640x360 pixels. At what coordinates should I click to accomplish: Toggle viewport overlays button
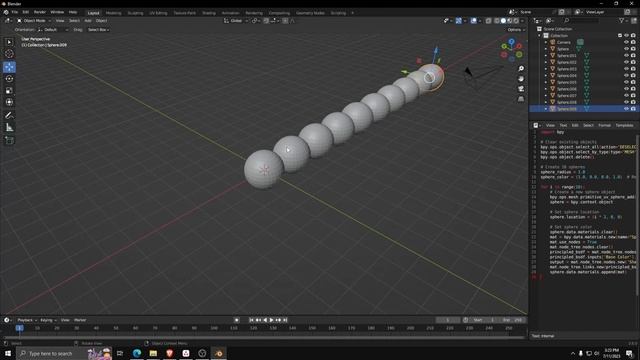click(x=473, y=20)
